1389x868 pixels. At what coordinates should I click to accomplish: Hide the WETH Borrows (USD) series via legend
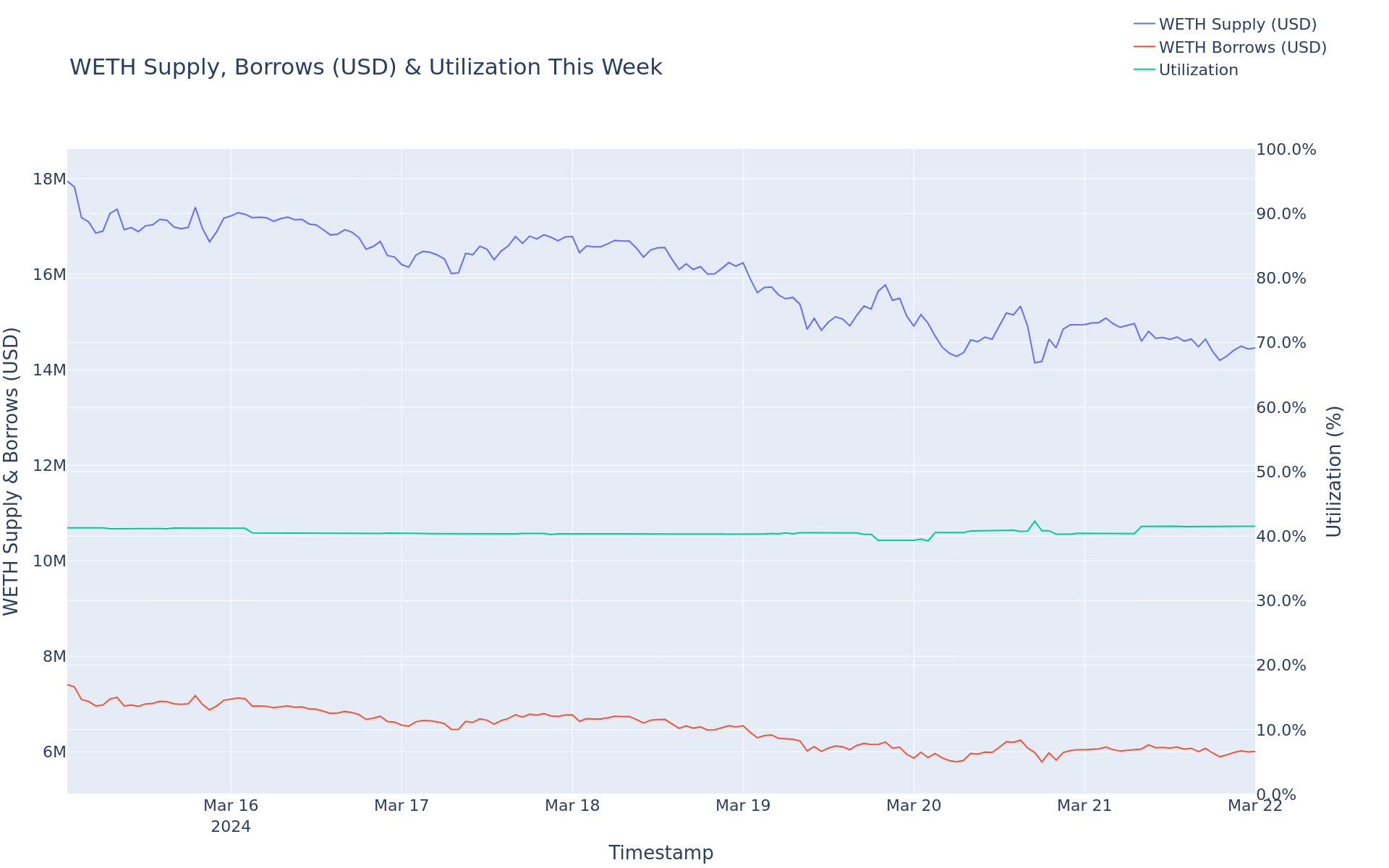pos(1242,48)
